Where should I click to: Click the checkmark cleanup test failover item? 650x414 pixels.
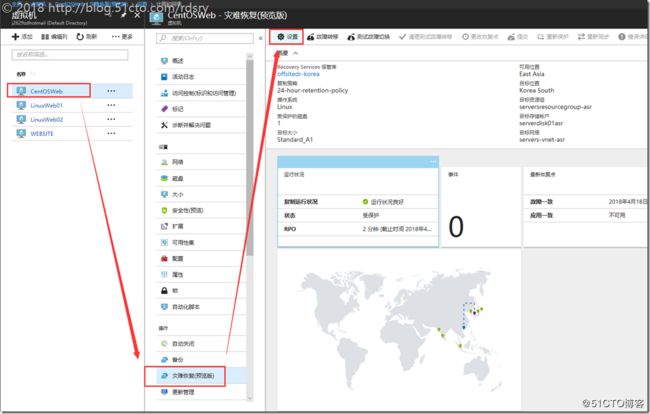[425, 37]
